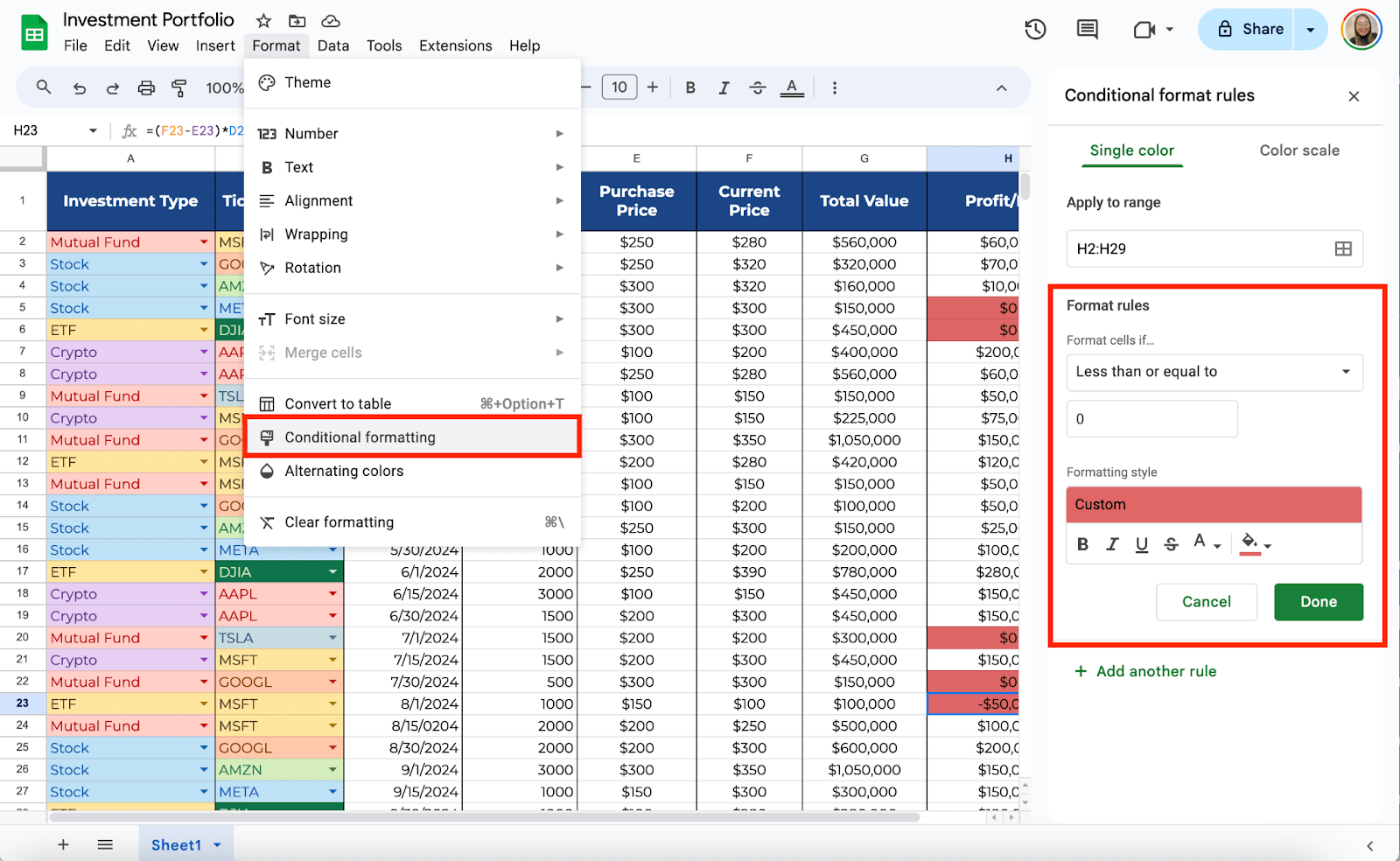Image resolution: width=1400 pixels, height=861 pixels.
Task: Click the value input field containing 0
Action: pyautogui.click(x=1151, y=419)
